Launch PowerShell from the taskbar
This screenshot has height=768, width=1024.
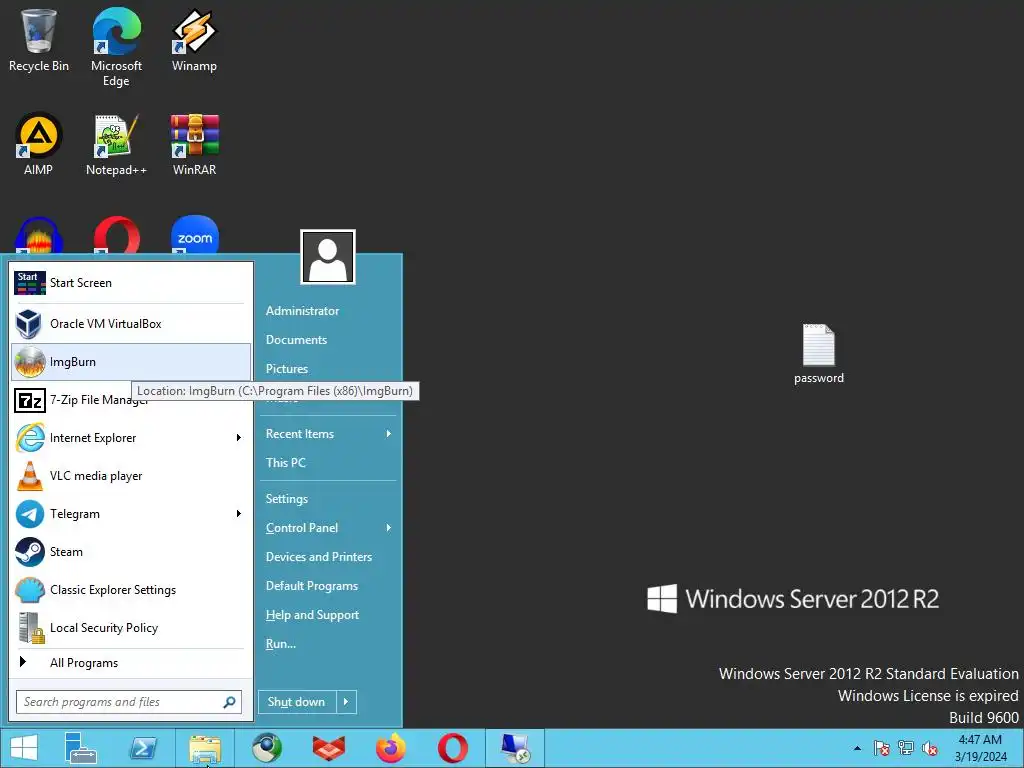tap(143, 748)
